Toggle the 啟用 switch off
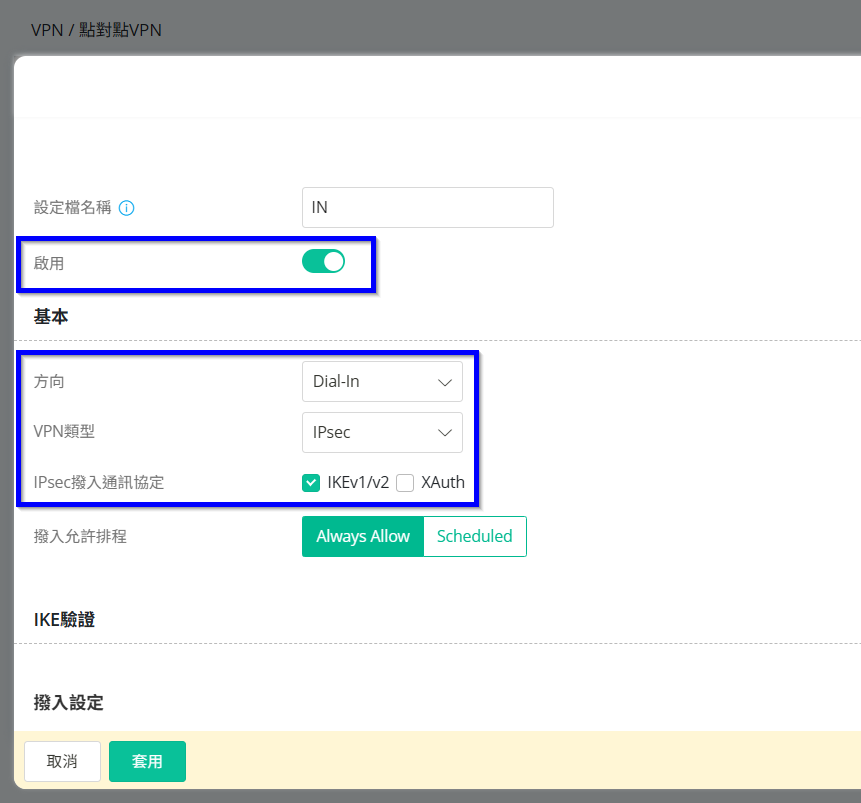Screen dimensions: 861x803 coord(323,262)
